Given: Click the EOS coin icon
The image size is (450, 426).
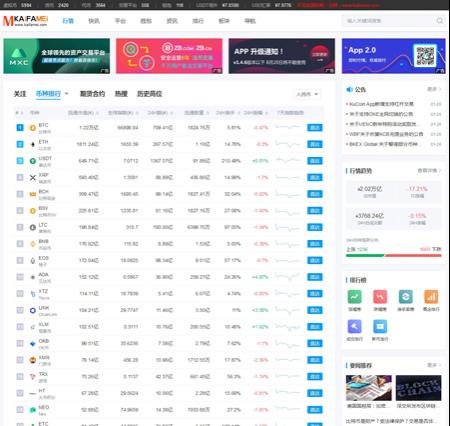Looking at the screenshot, I should coord(33,261).
